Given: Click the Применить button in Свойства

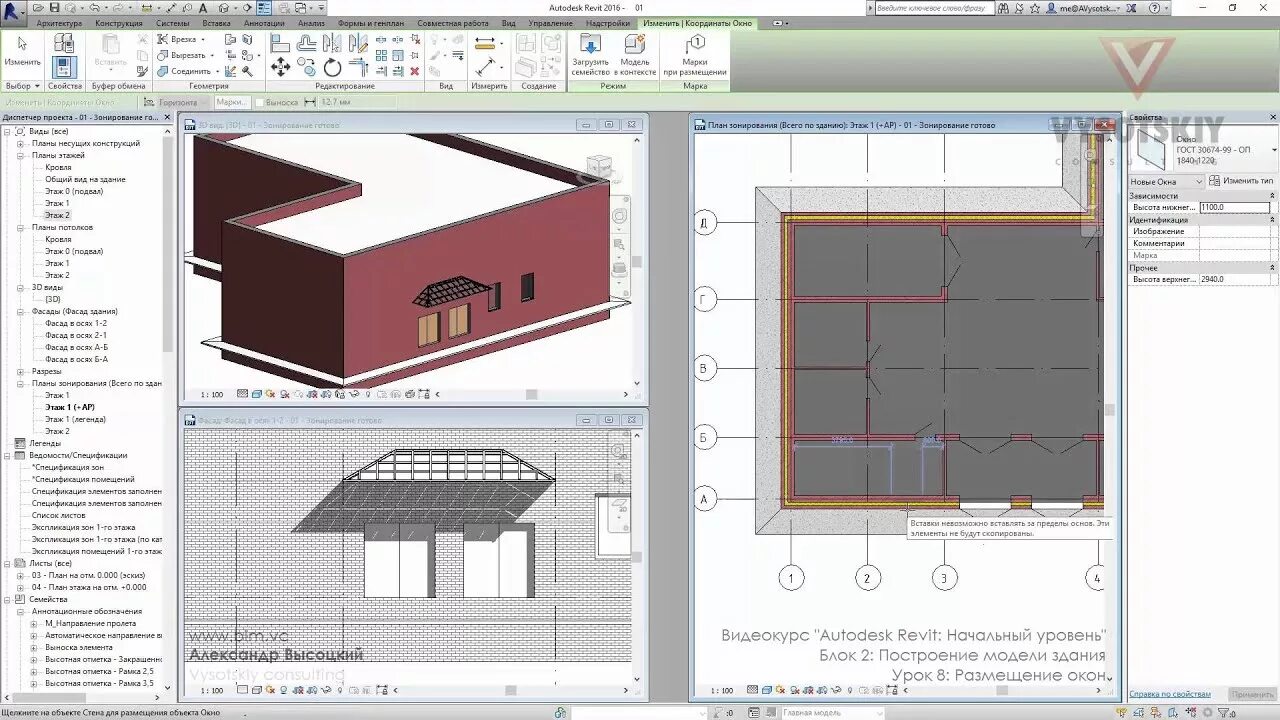Looking at the screenshot, I should click(1252, 694).
